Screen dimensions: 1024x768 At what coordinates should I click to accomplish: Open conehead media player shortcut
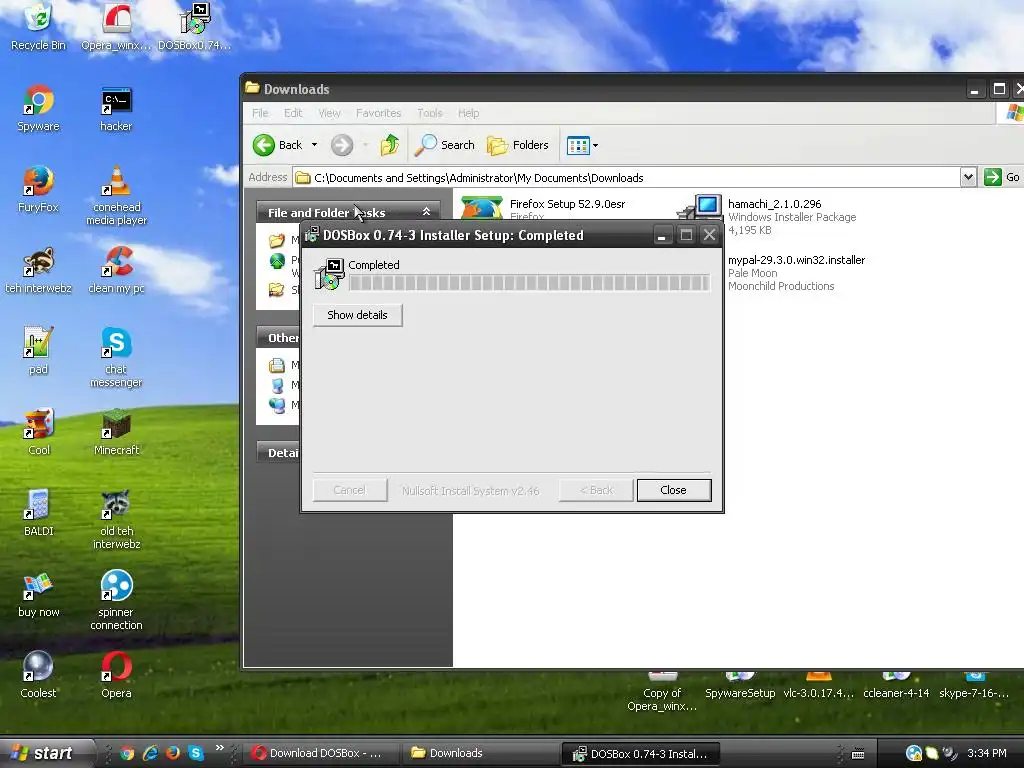pos(116,195)
